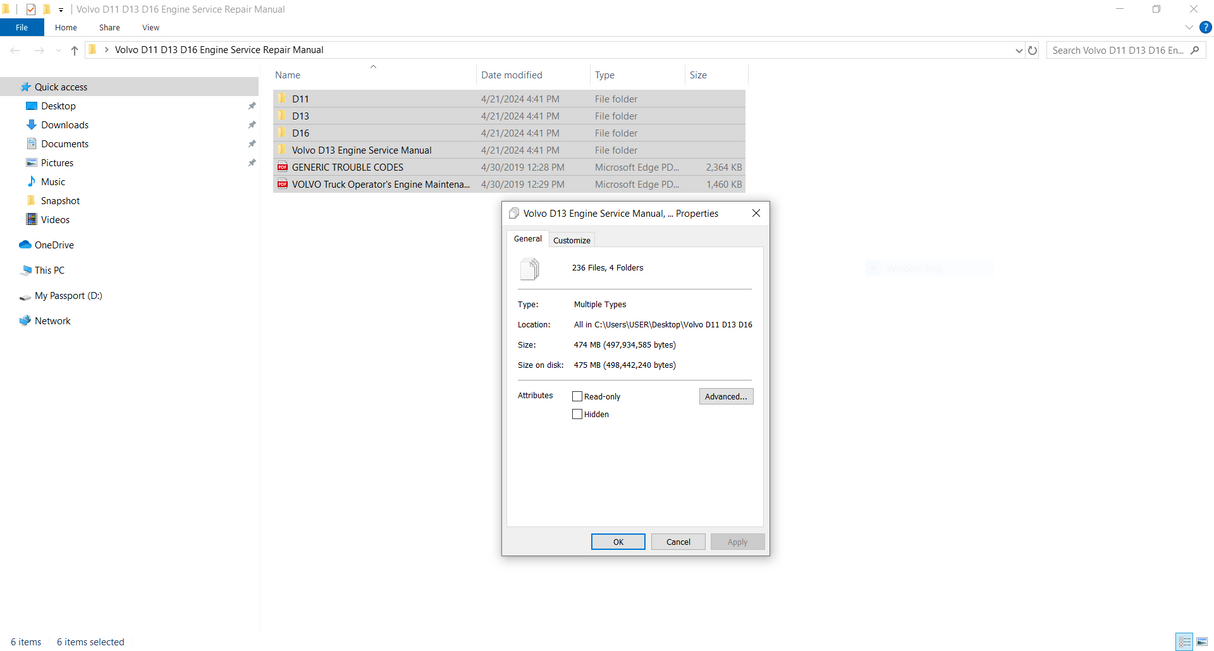Open the File menu
This screenshot has width=1214, height=651.
[x=22, y=28]
